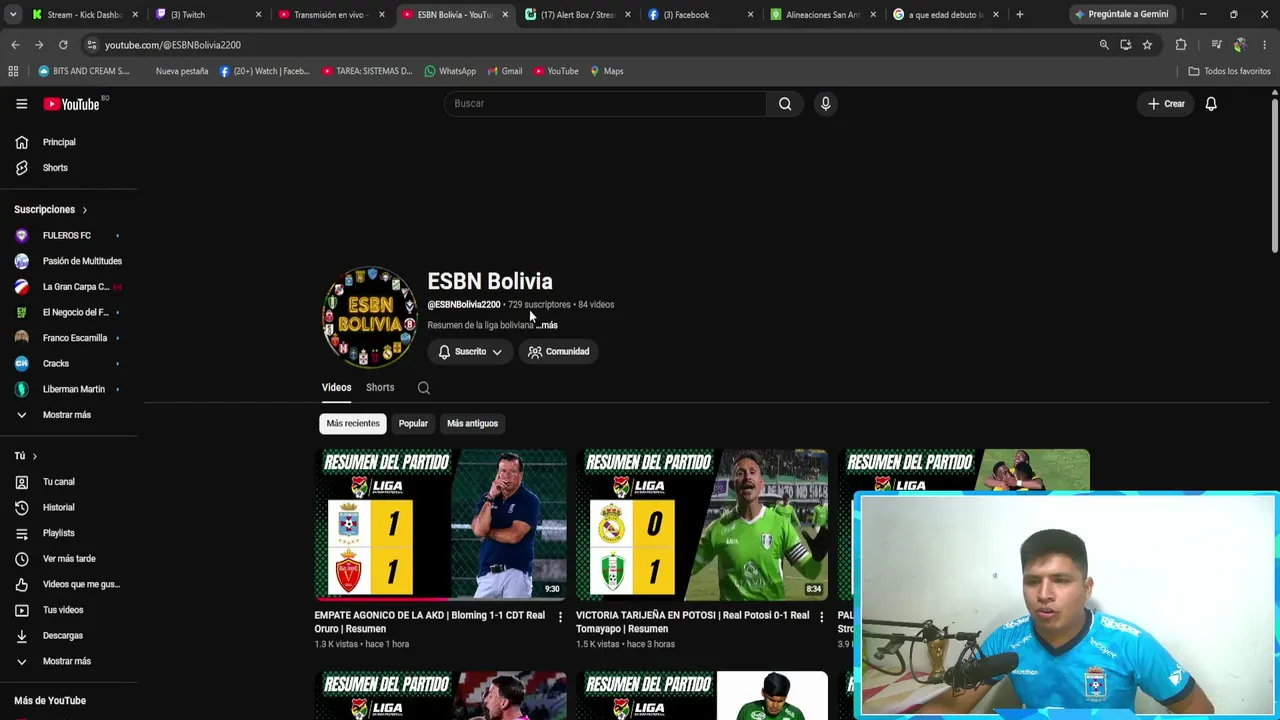
Task: Open the Chrome tab search dropdown
Action: click(x=13, y=15)
